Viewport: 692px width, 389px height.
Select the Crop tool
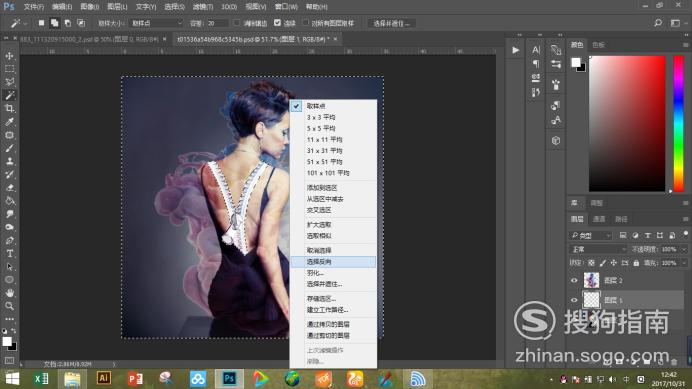[9, 109]
